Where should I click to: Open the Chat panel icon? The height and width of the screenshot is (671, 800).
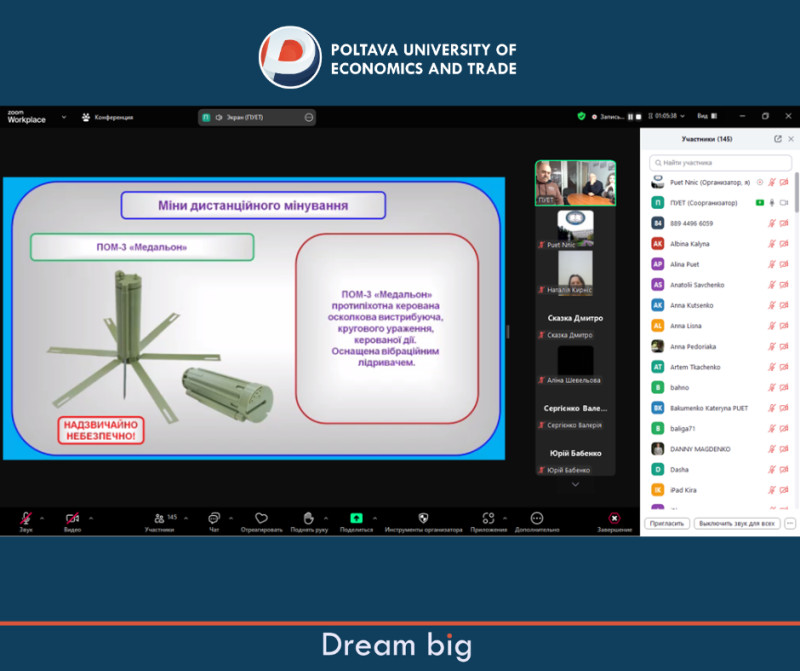213,518
